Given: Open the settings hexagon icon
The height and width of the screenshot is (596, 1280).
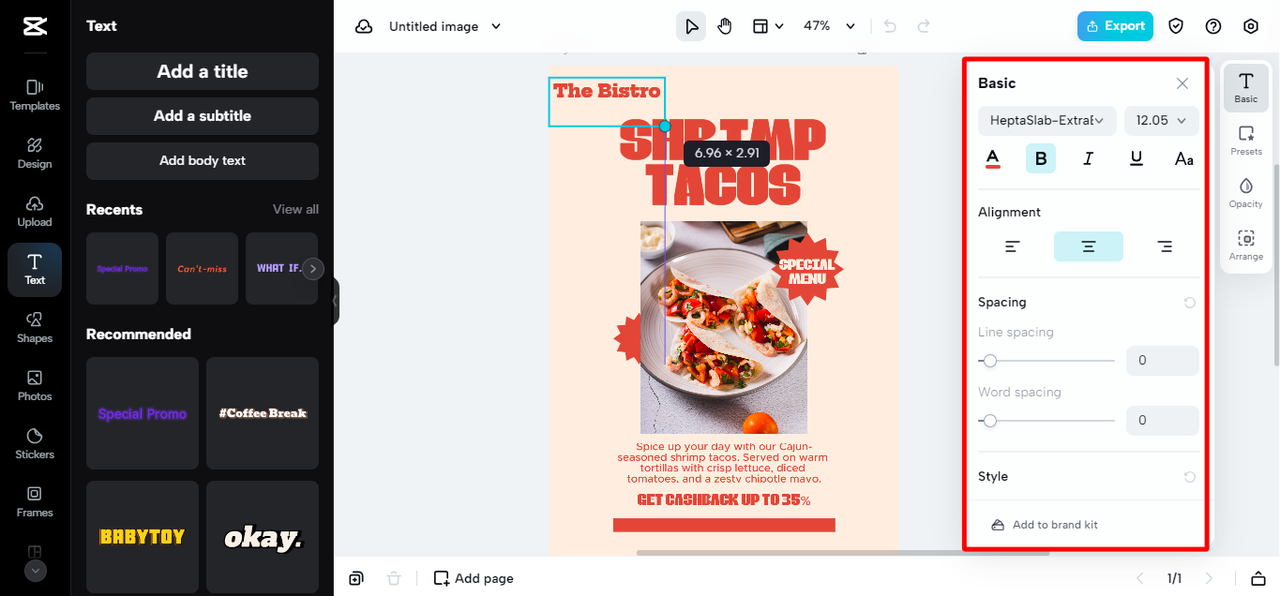Looking at the screenshot, I should point(1251,26).
